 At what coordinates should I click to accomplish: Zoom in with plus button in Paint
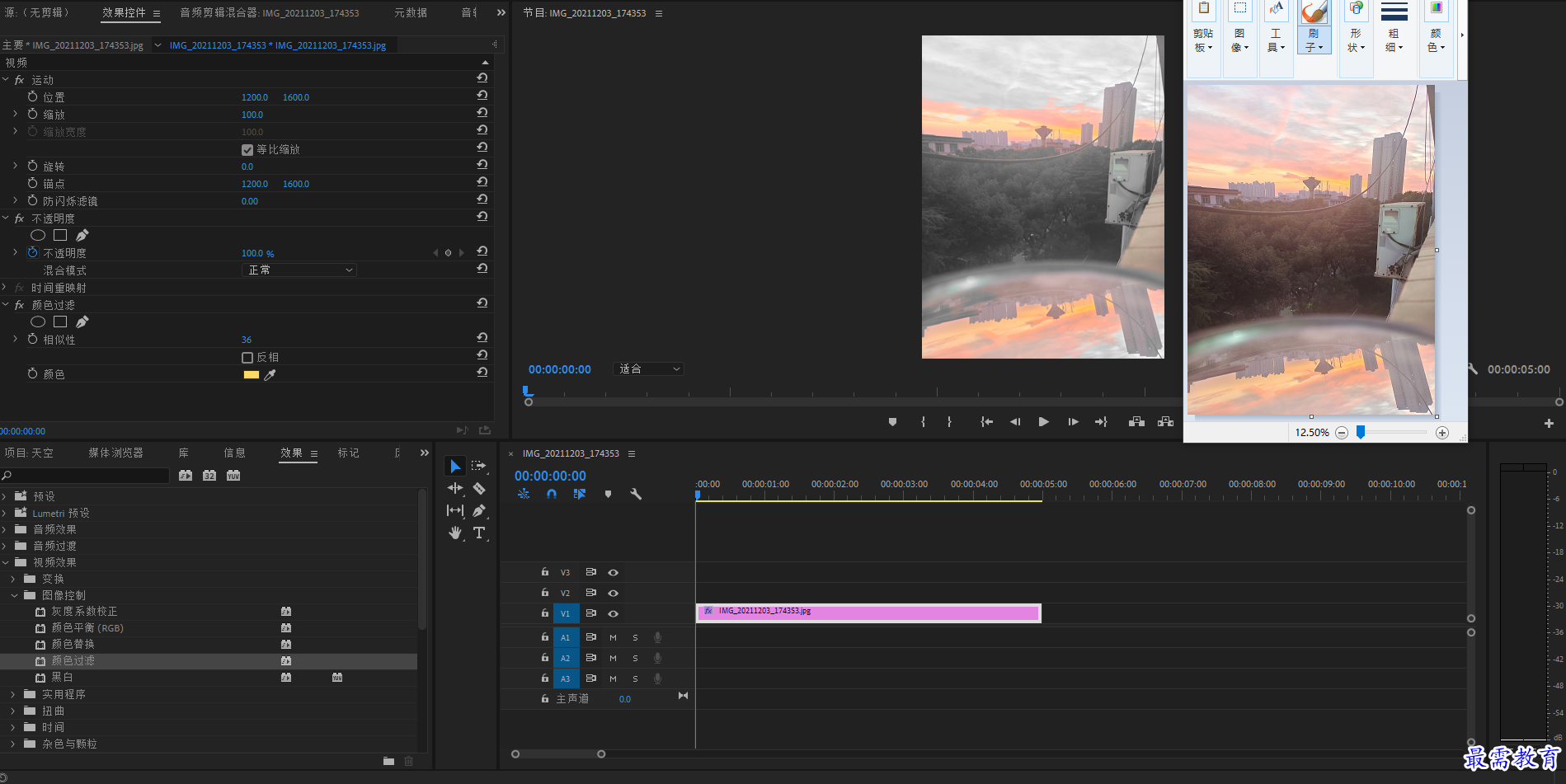[1442, 433]
